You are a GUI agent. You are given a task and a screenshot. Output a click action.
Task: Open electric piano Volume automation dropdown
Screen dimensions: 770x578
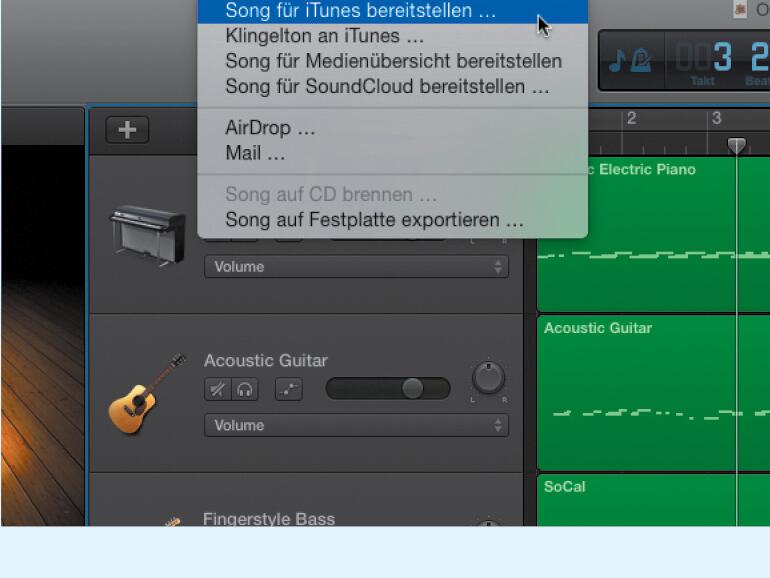[x=356, y=267]
